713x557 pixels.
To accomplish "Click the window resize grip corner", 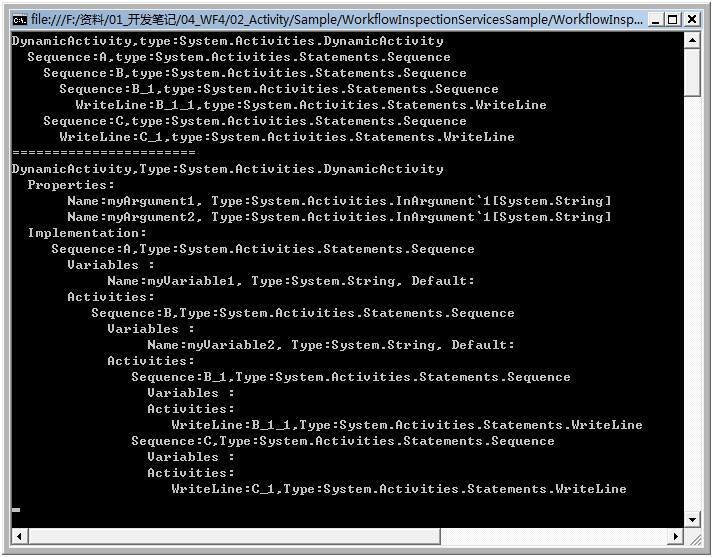I will (x=694, y=538).
